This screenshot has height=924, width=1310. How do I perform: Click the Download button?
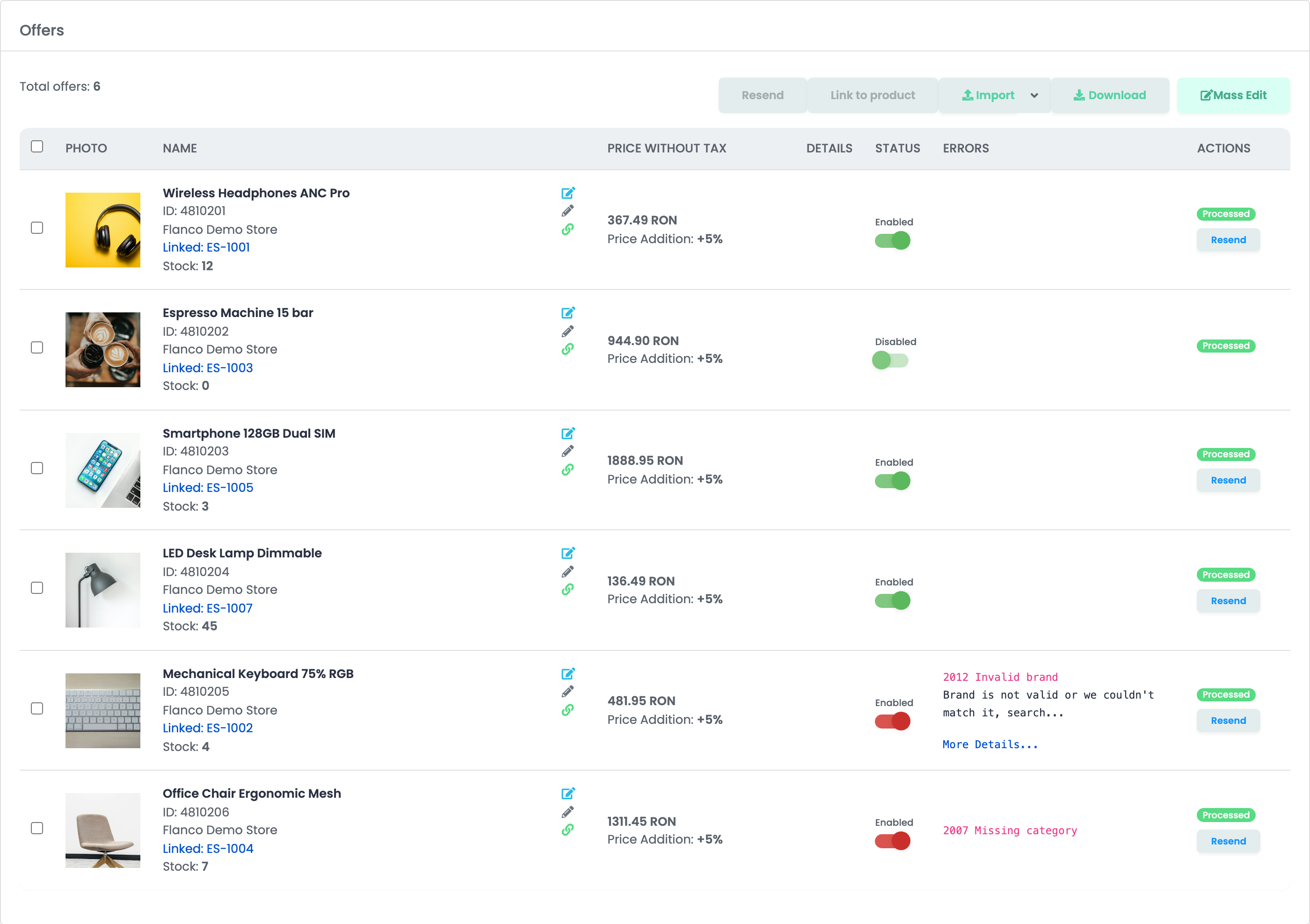(x=1110, y=95)
